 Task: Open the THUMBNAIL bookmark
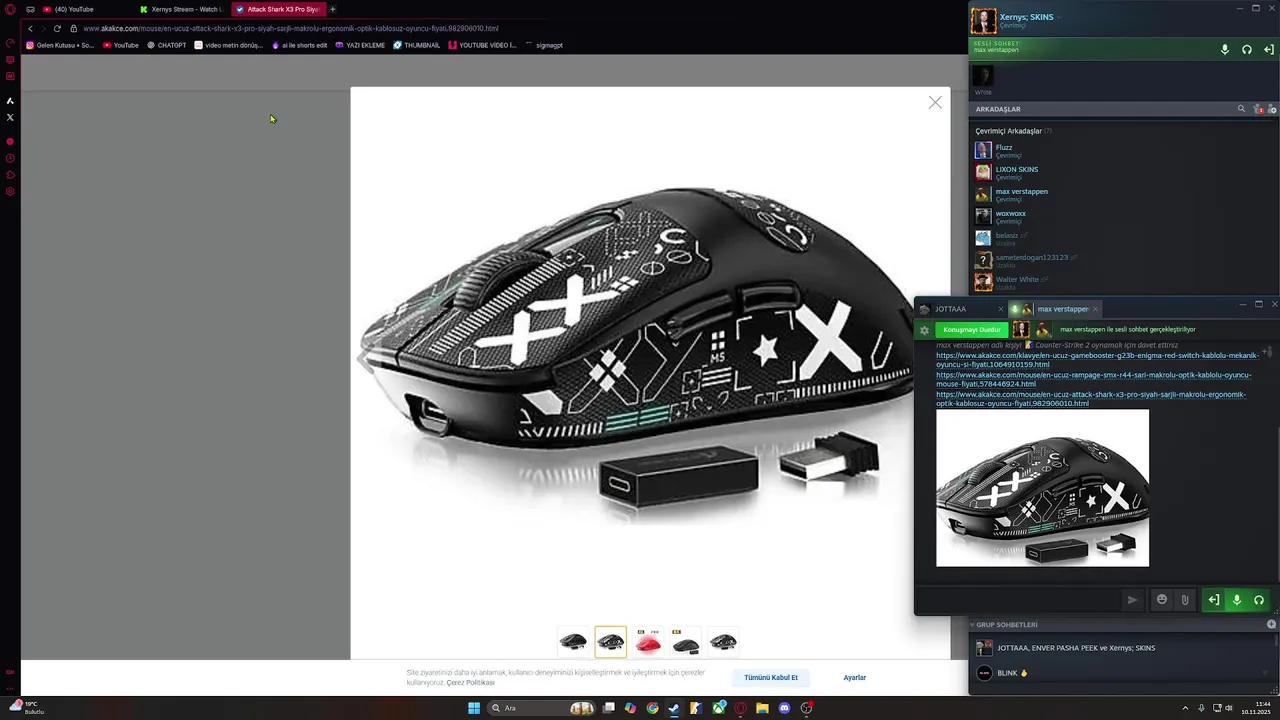point(416,45)
